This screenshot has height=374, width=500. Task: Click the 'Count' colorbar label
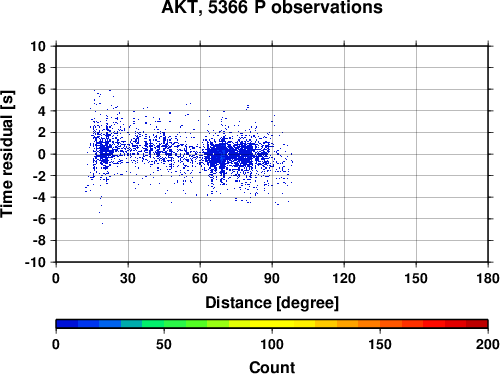[272, 367]
